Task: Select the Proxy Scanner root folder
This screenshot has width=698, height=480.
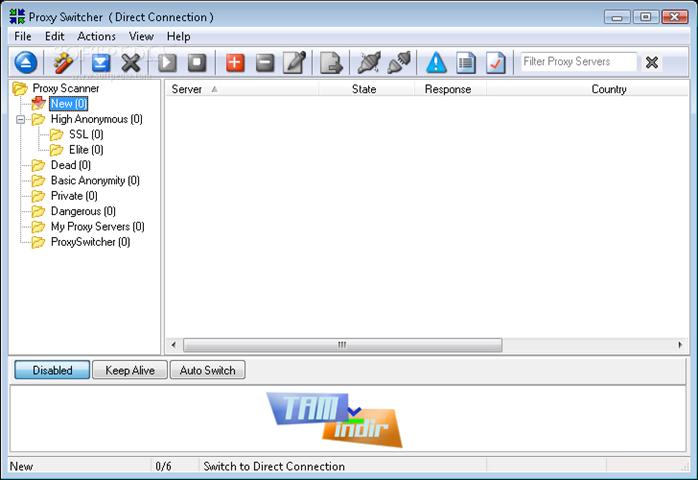Action: 66,88
